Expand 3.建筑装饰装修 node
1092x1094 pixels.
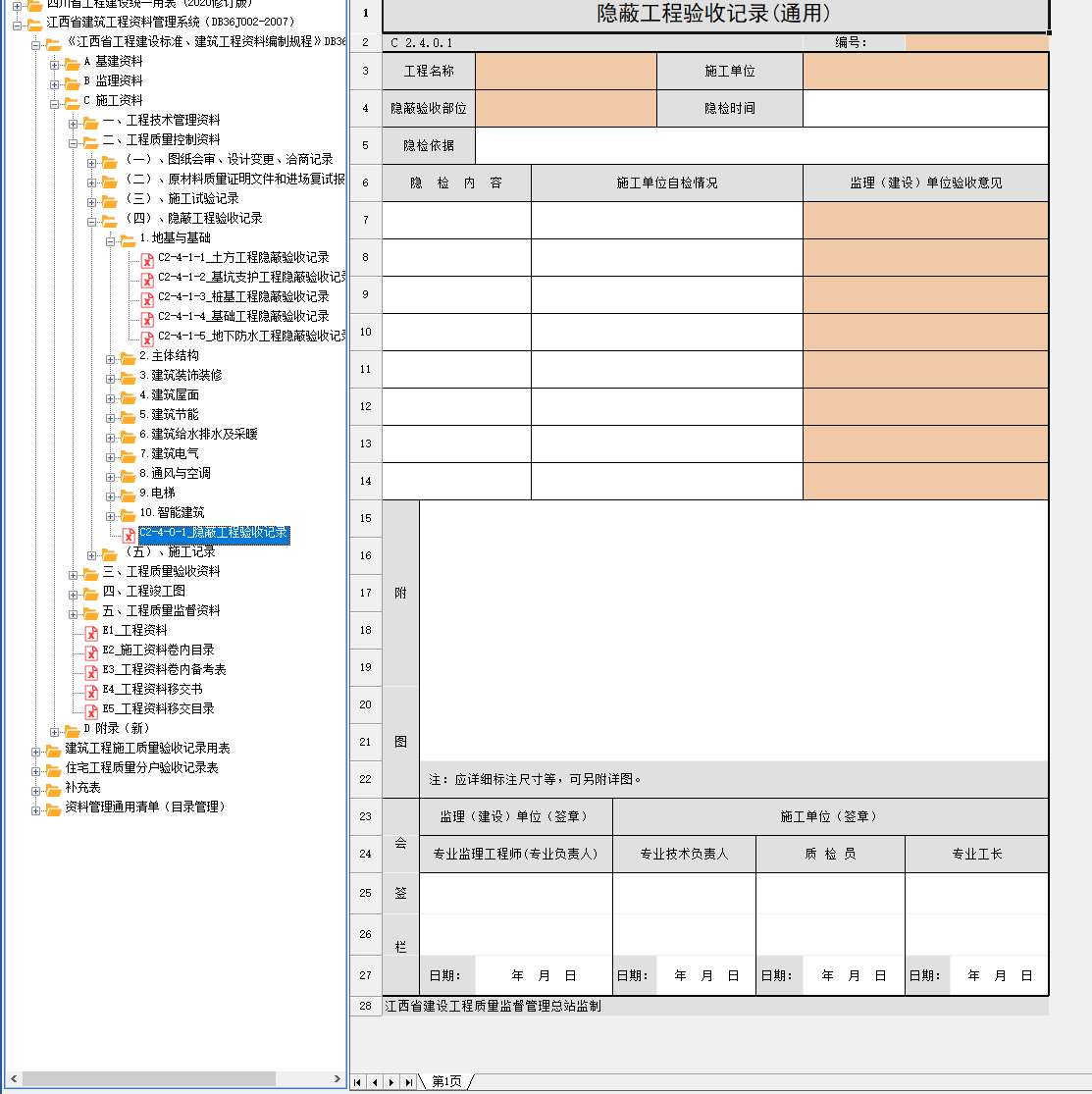pos(110,379)
